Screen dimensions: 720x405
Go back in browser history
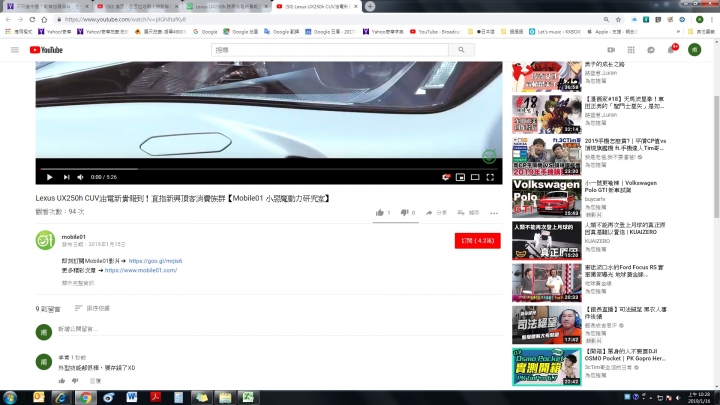[x=8, y=19]
